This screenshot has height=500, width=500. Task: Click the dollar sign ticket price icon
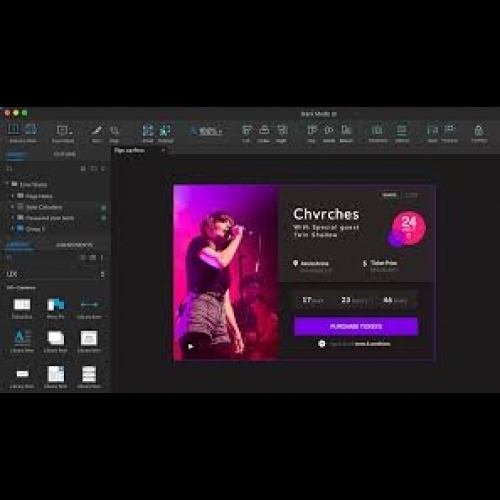coord(365,264)
